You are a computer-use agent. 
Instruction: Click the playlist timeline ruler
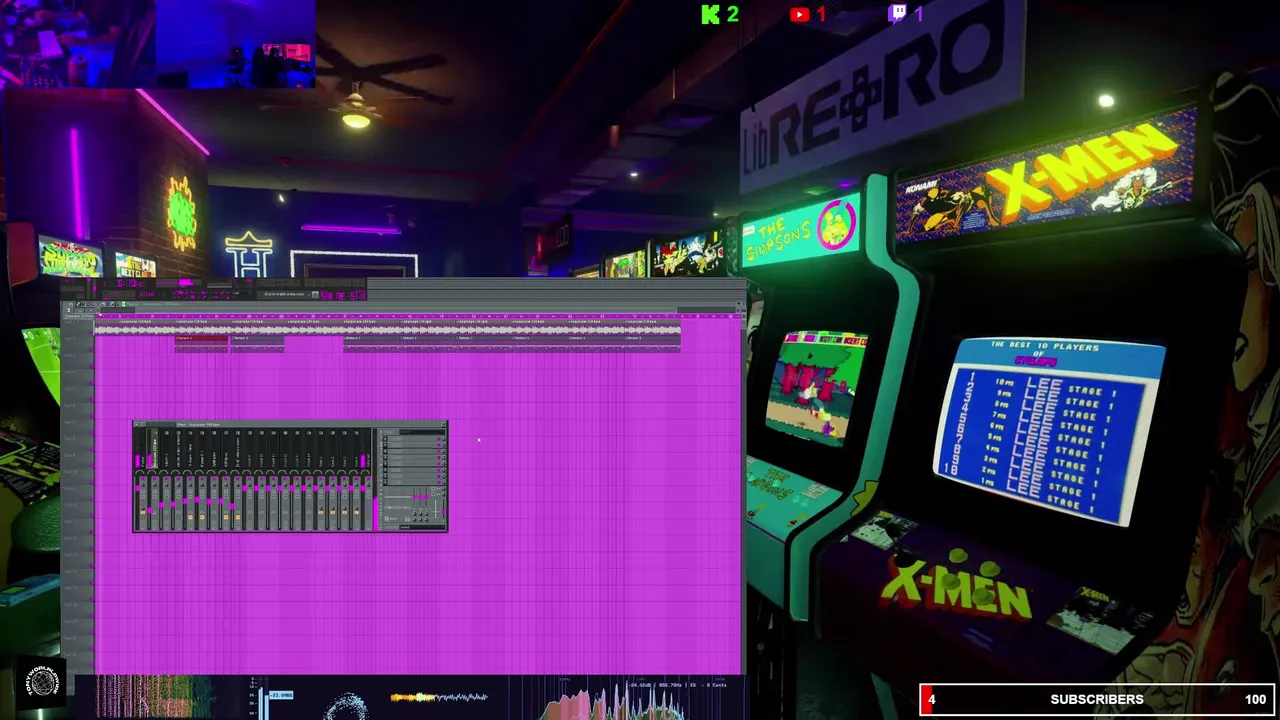[x=418, y=316]
